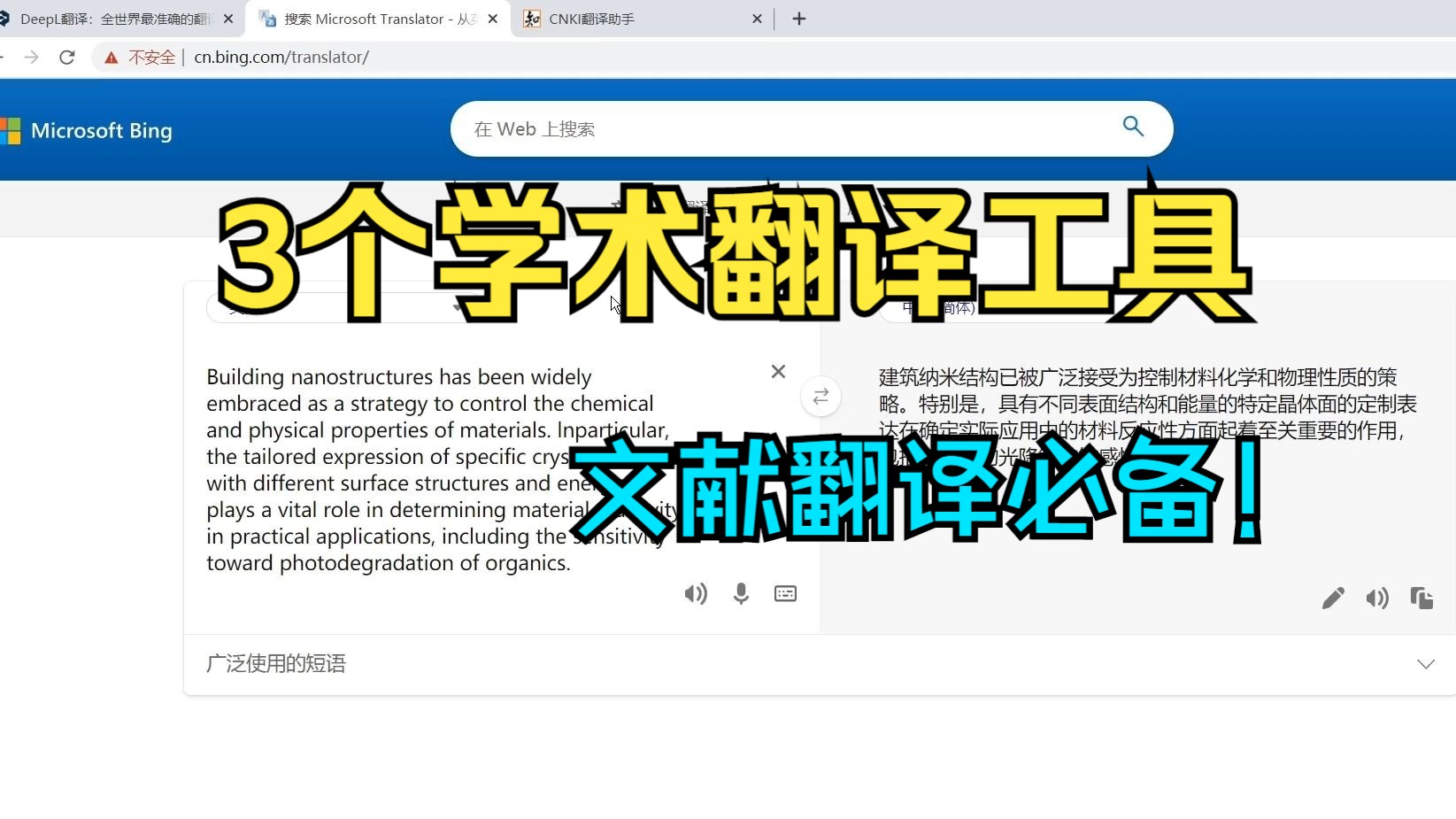Image resolution: width=1456 pixels, height=819 pixels.
Task: Switch to the DeepL翻译 browser tab
Action: [x=115, y=19]
